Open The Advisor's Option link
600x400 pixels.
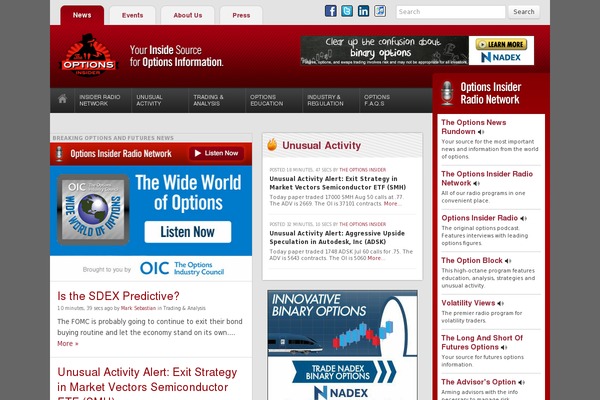click(478, 382)
